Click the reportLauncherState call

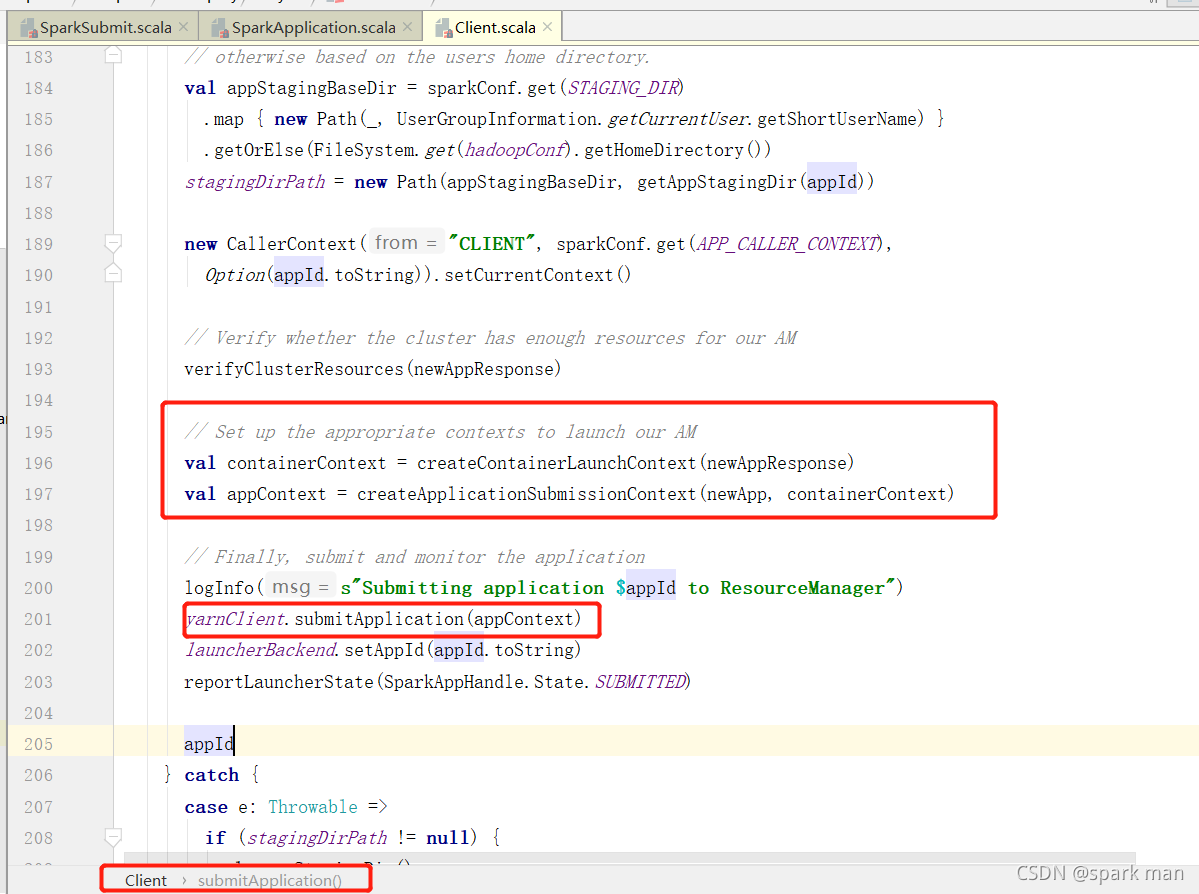pyautogui.click(x=279, y=681)
